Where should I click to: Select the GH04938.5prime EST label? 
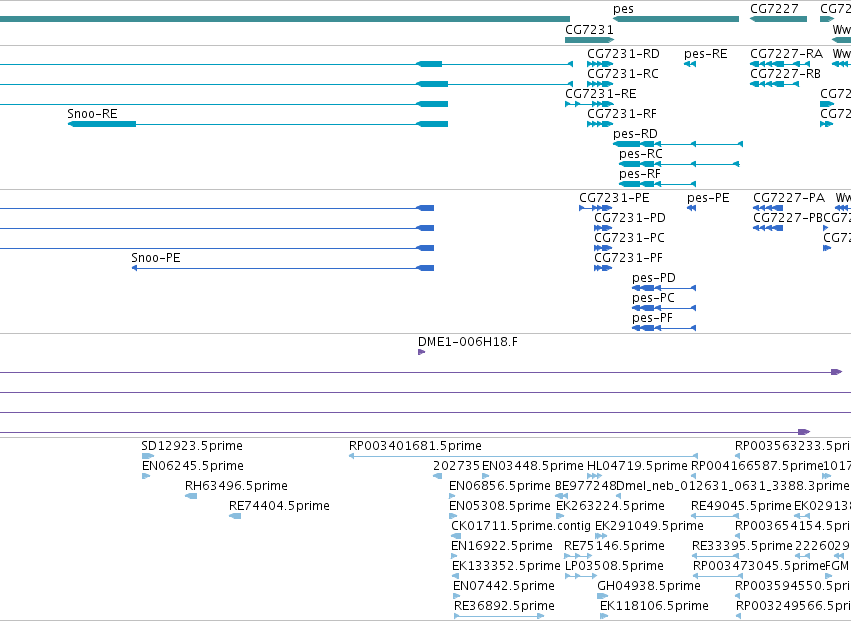pos(649,587)
